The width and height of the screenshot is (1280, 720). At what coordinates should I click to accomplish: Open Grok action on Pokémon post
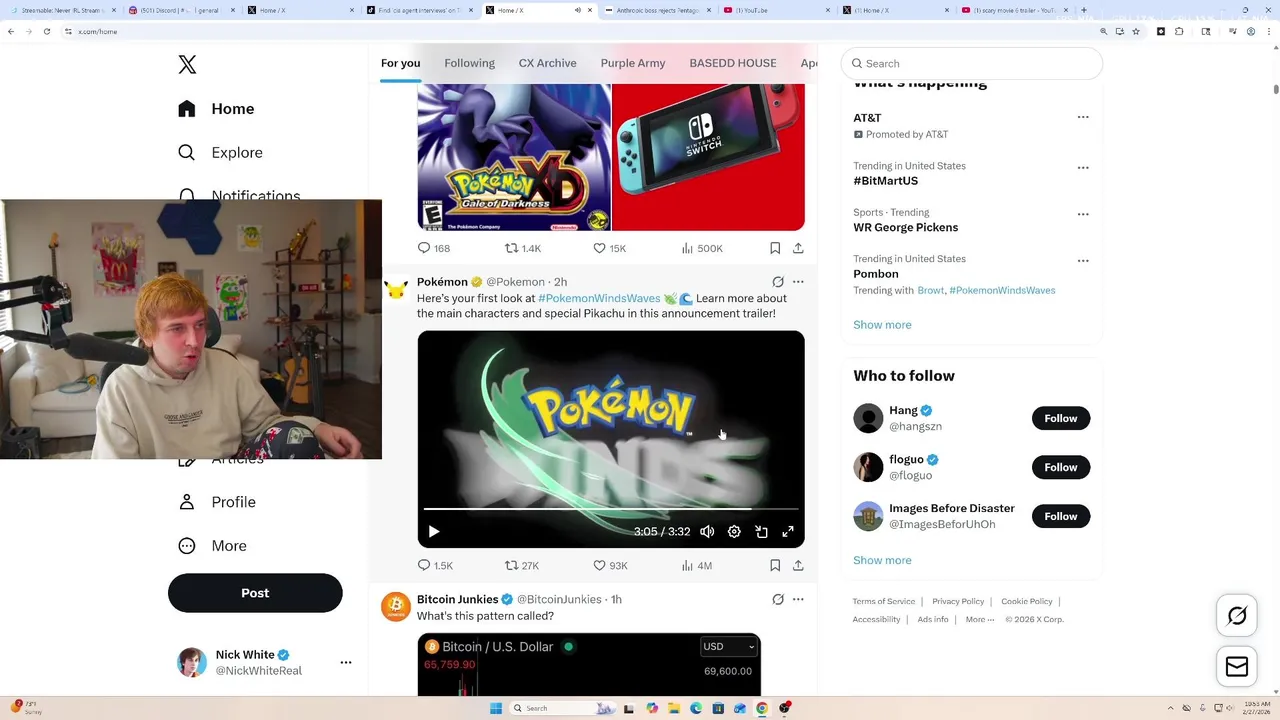(x=778, y=282)
